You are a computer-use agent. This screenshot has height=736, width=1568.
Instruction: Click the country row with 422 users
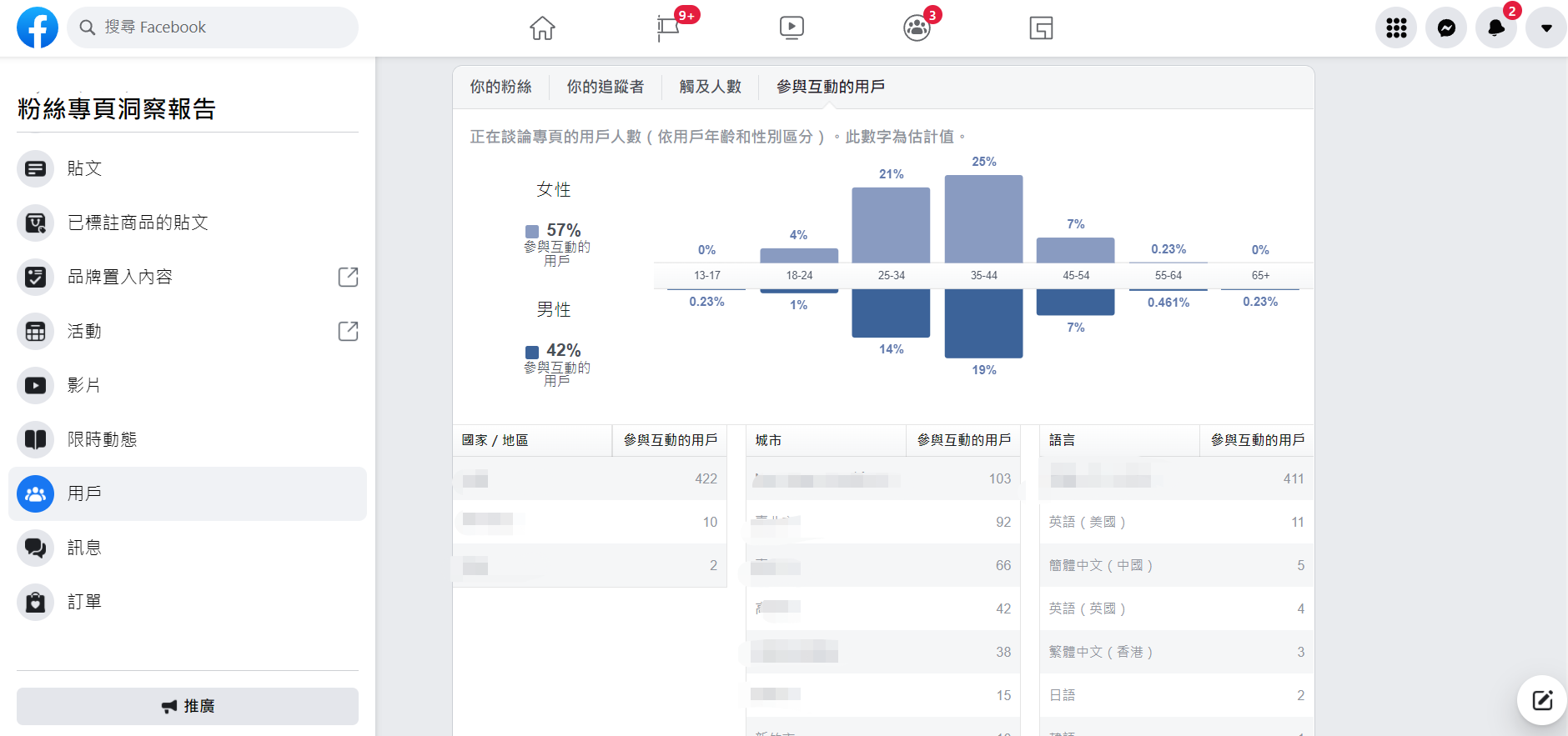coord(590,478)
